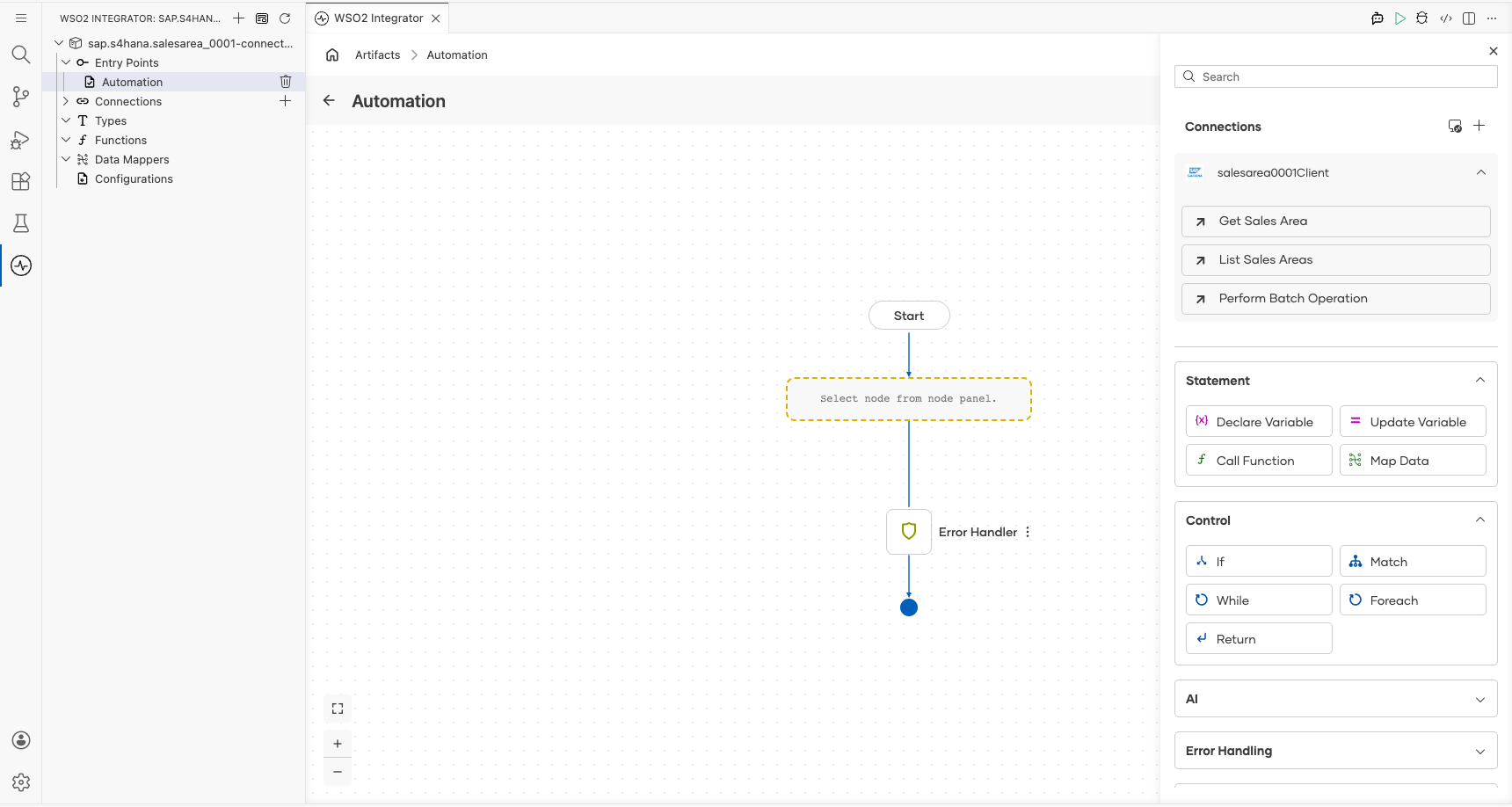The width and height of the screenshot is (1512, 807).
Task: Open the Source Control view icon
Action: click(x=21, y=97)
